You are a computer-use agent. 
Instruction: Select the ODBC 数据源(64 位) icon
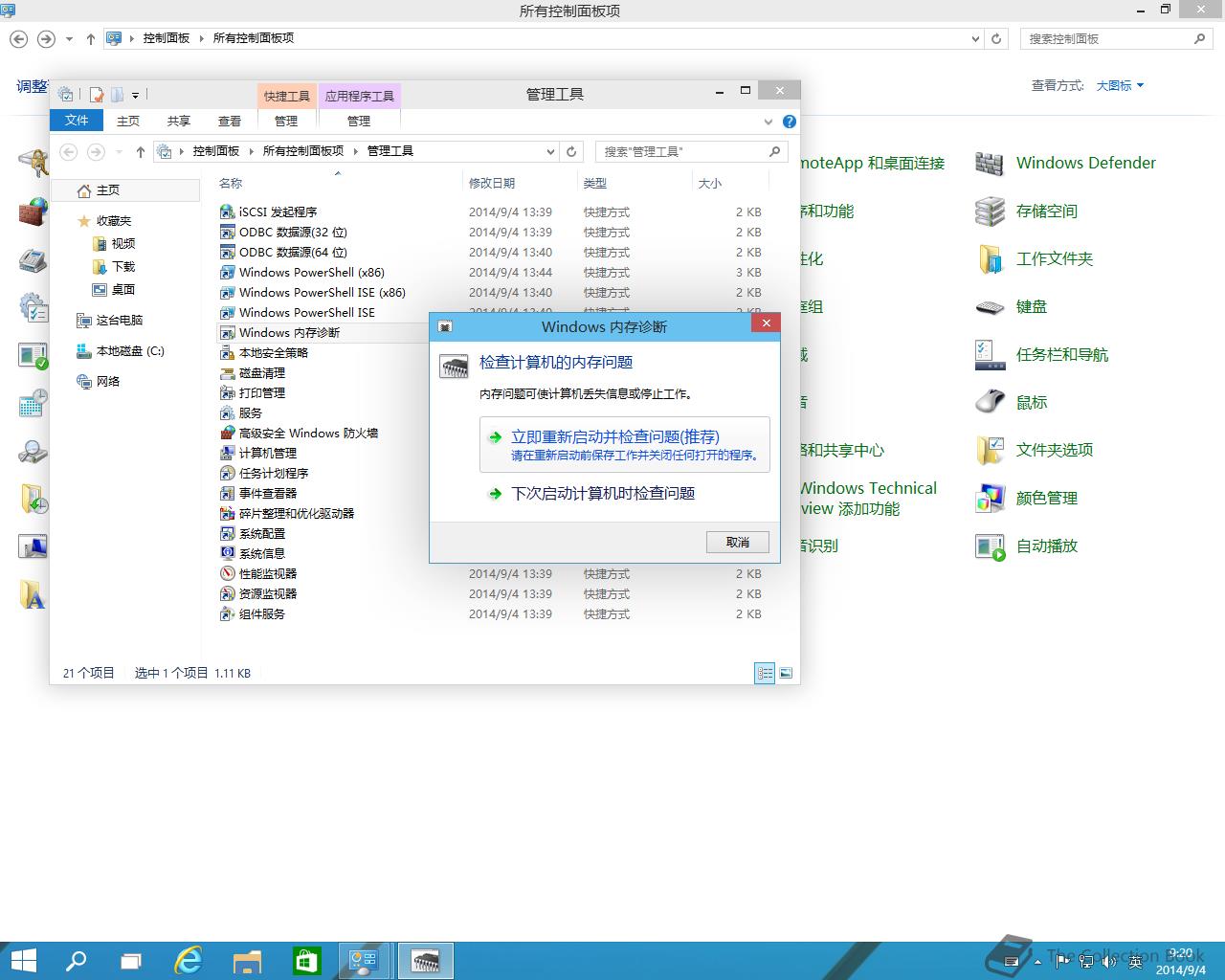(227, 252)
